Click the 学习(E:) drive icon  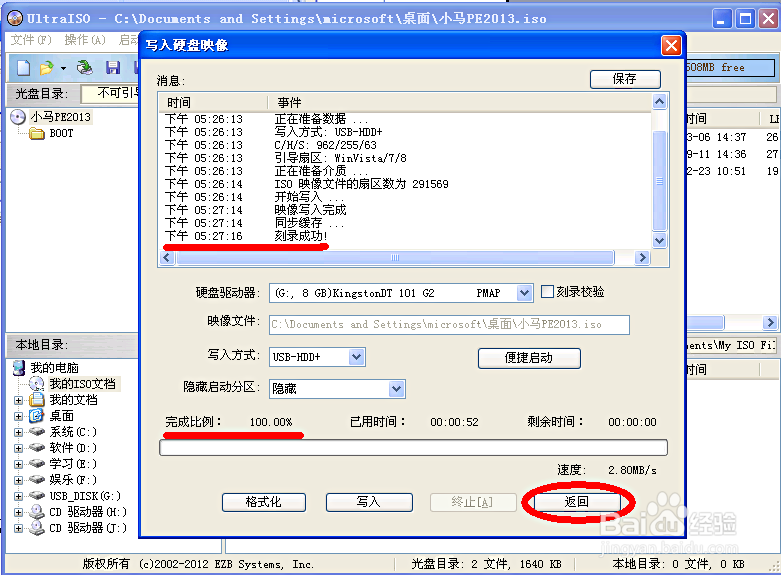(37, 463)
